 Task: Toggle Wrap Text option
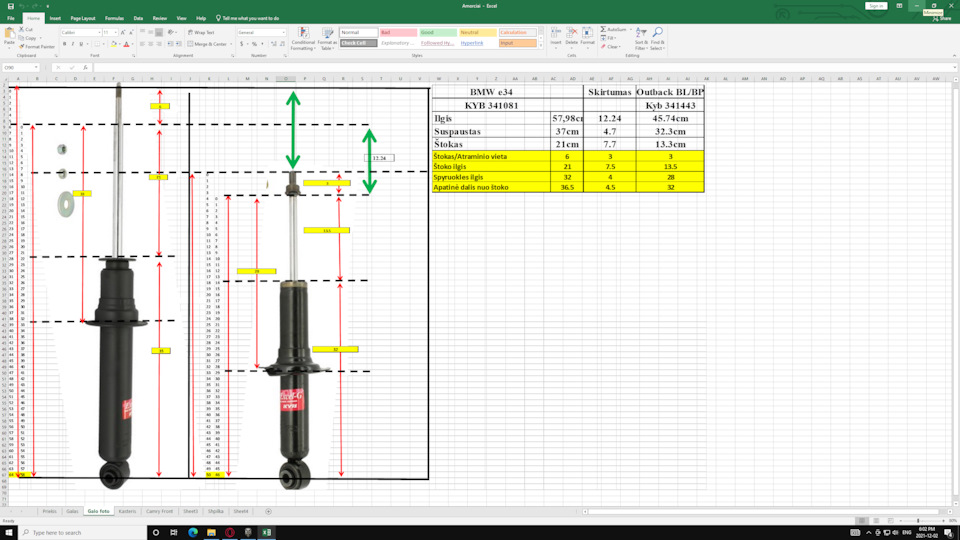[201, 32]
